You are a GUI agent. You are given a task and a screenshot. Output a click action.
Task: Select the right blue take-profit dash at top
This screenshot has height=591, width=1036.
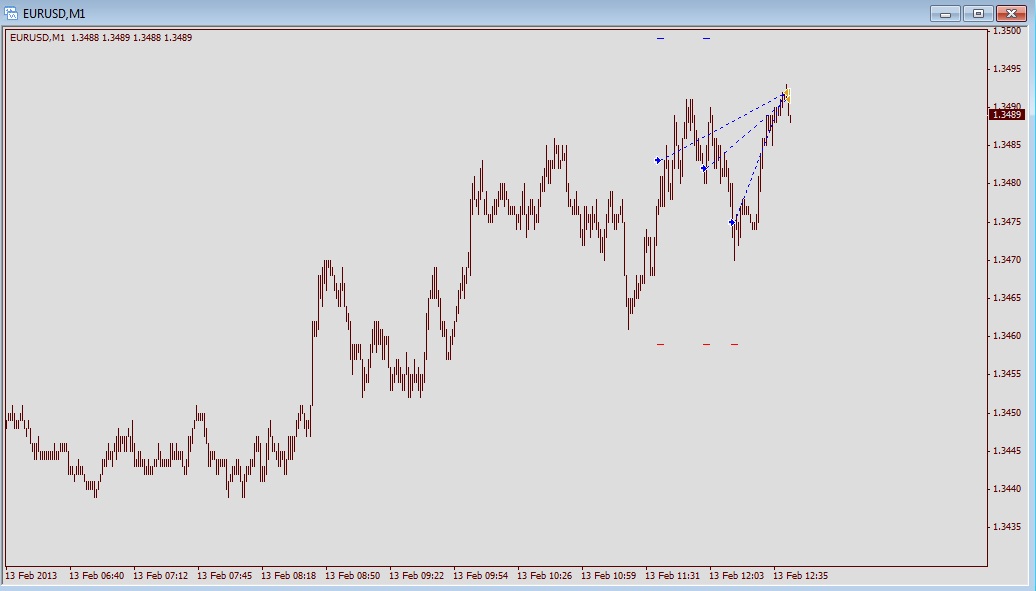point(706,38)
